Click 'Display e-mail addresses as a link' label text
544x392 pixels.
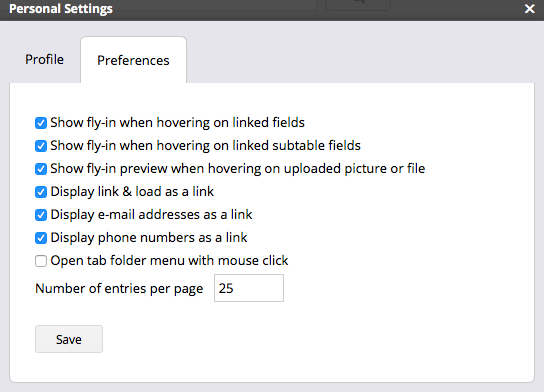pos(151,215)
